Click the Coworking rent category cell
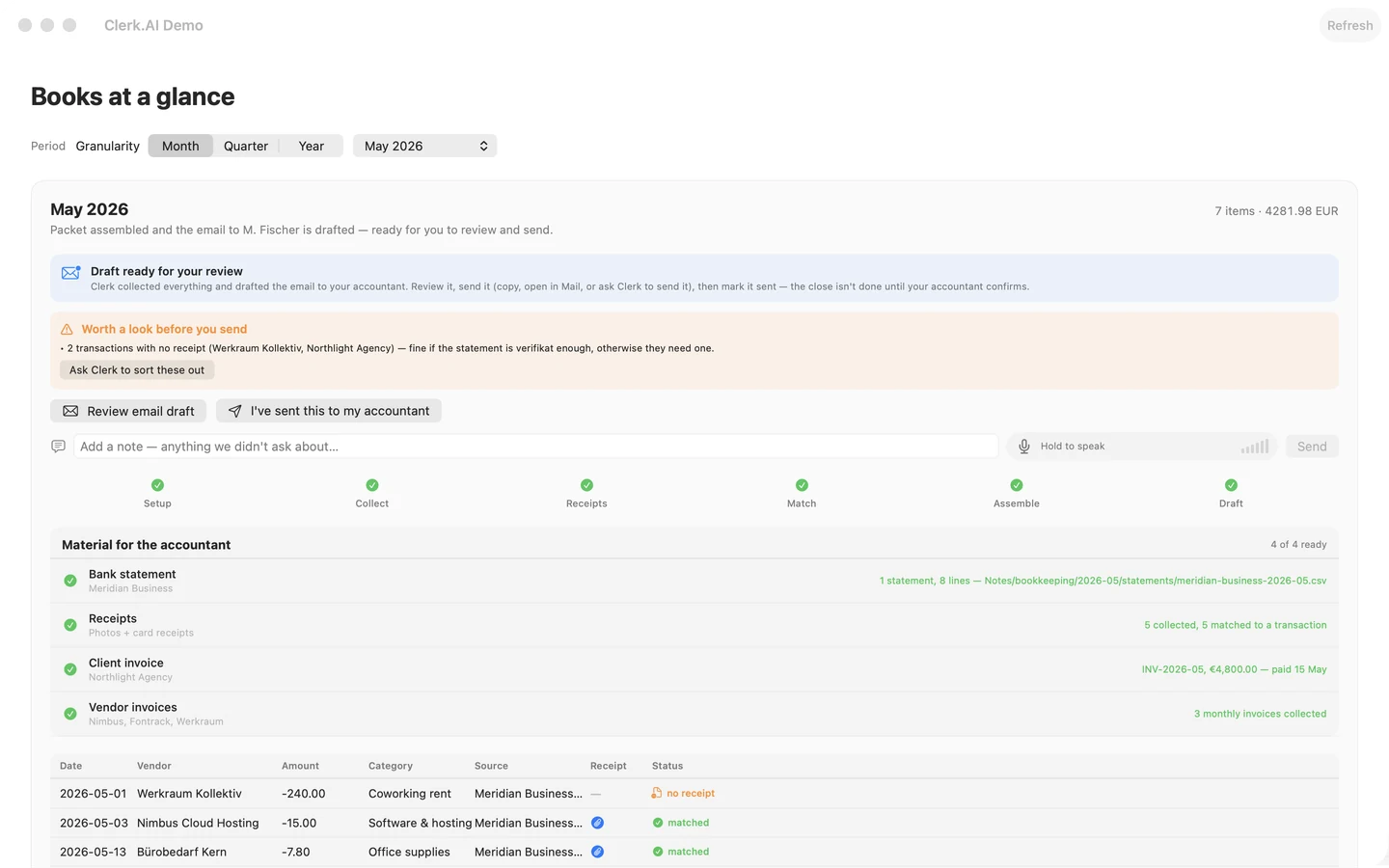The height and width of the screenshot is (868, 1389). click(x=409, y=794)
